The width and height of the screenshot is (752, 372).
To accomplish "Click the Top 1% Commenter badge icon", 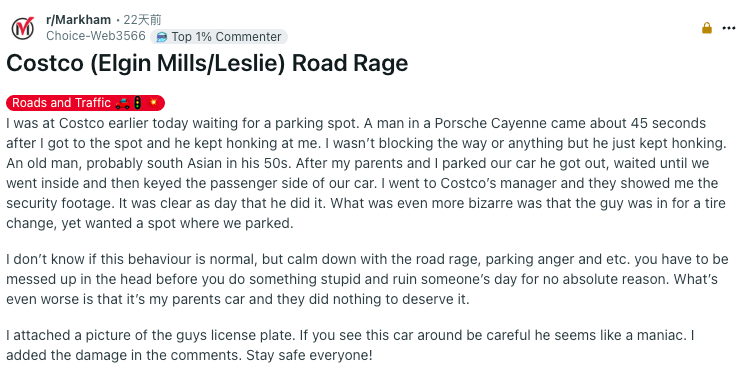I will [x=162, y=37].
